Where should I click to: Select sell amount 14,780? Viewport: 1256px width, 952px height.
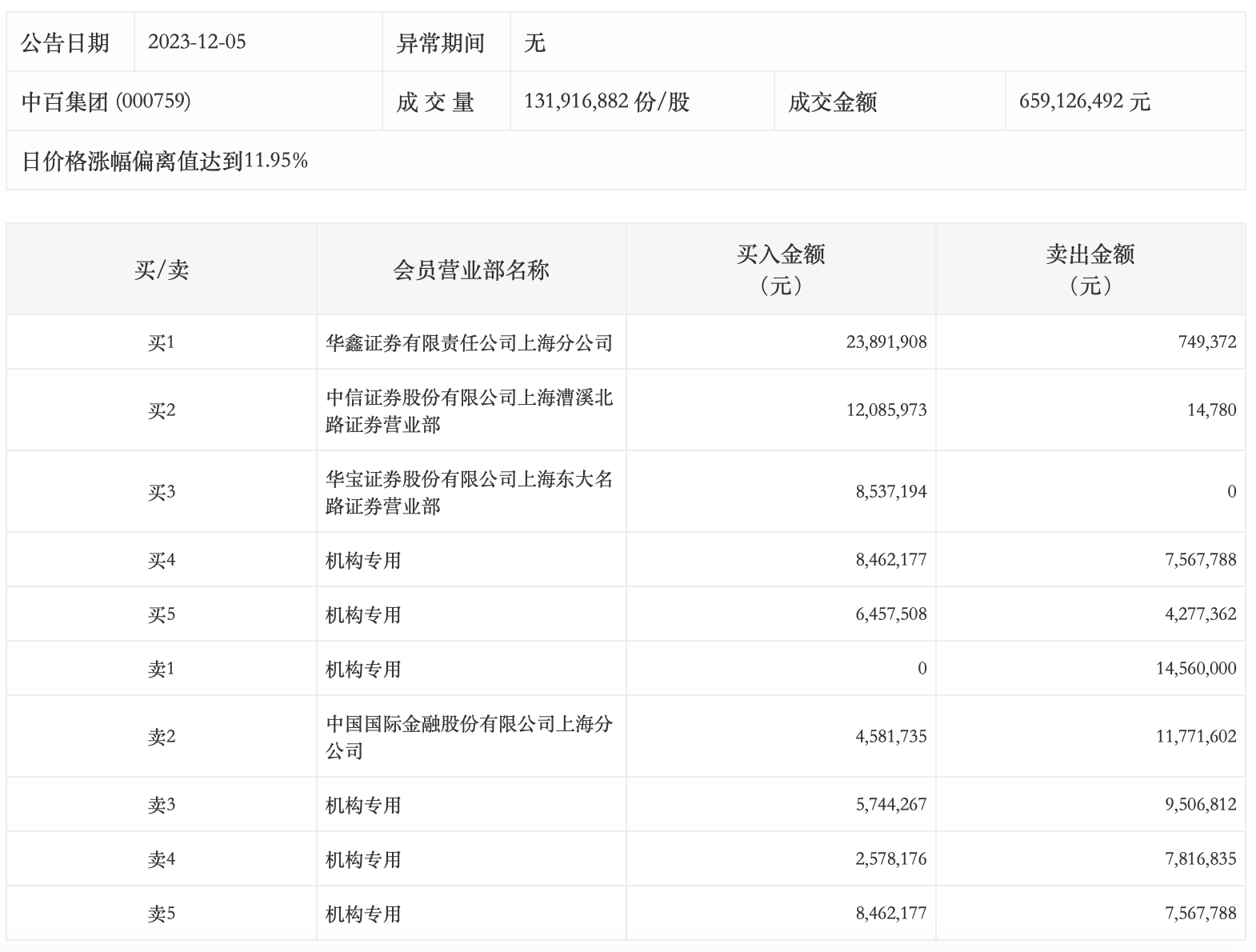click(1212, 410)
